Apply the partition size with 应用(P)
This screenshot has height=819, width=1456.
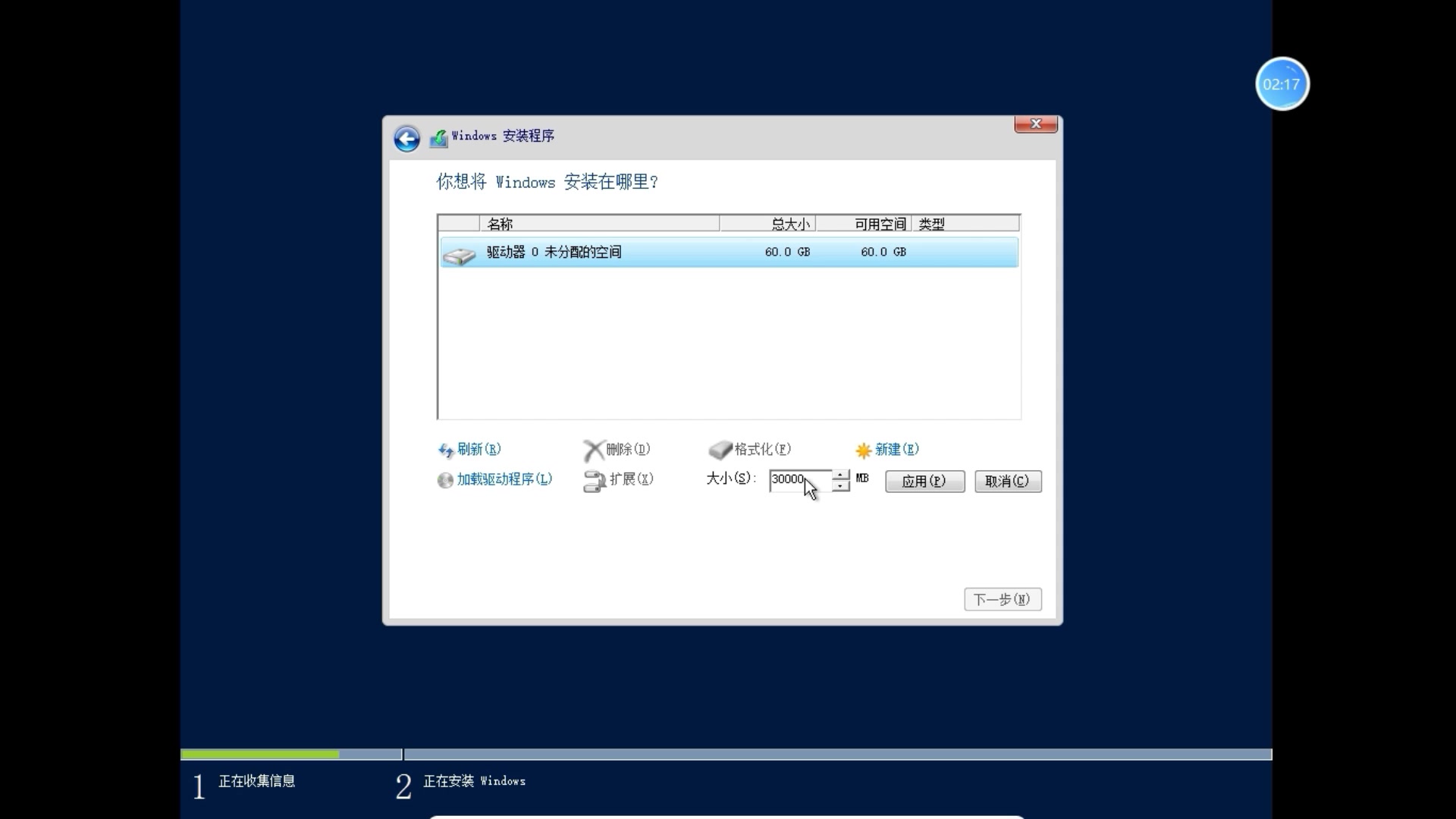(924, 481)
